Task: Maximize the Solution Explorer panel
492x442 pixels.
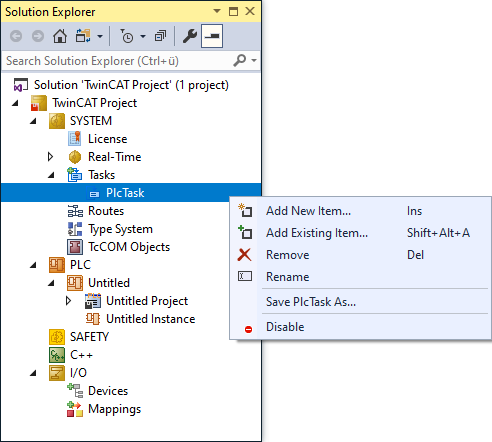Action: tap(233, 11)
